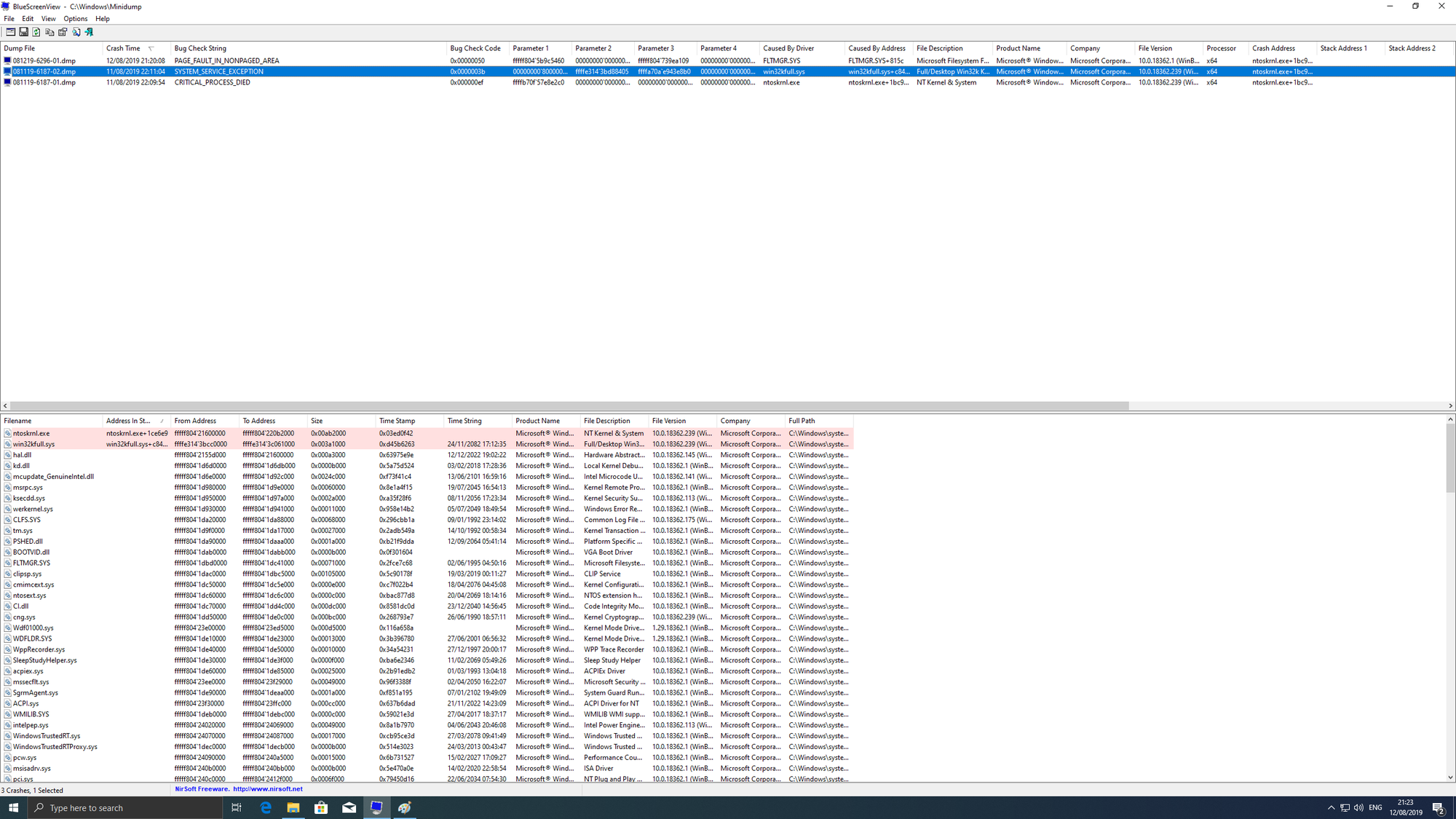The width and height of the screenshot is (1456, 819).
Task: Open the Options menu
Action: [x=75, y=19]
